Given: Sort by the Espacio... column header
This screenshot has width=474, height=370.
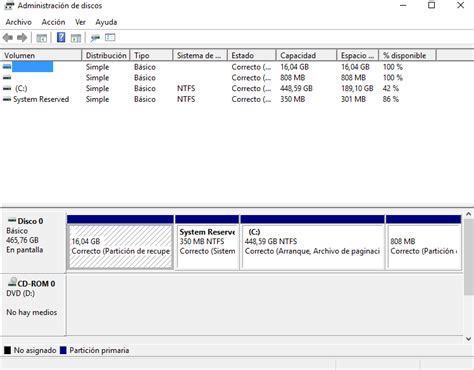Looking at the screenshot, I should point(358,55).
